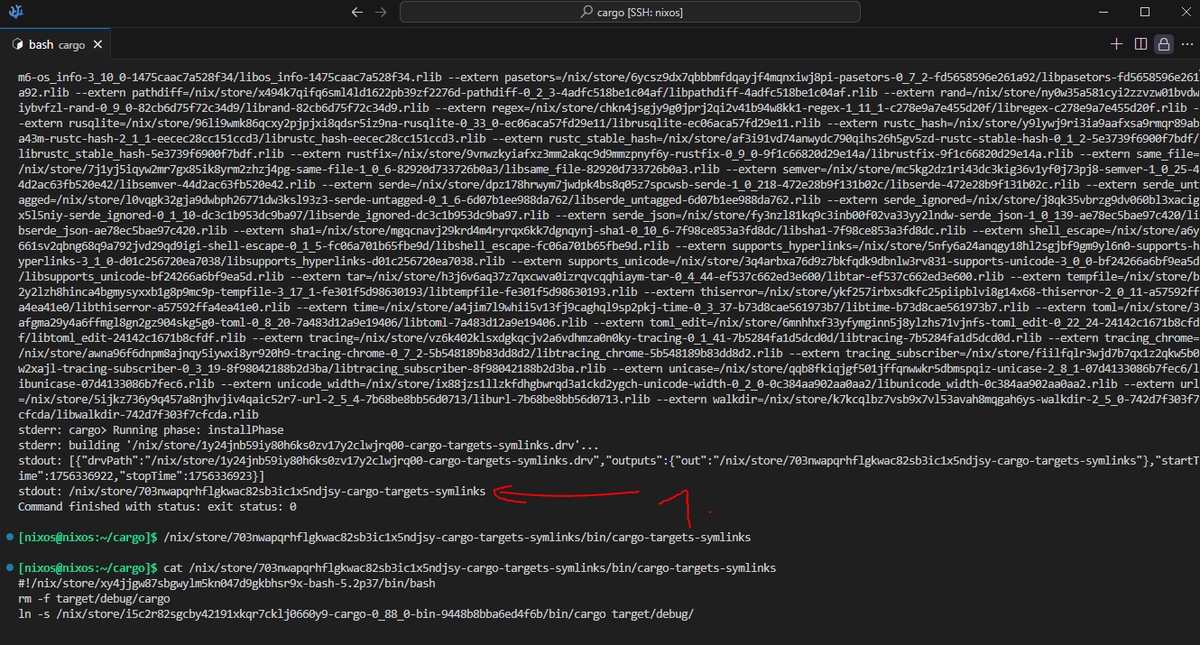Split the terminal using the split icon
The height and width of the screenshot is (645, 1200).
point(1139,44)
